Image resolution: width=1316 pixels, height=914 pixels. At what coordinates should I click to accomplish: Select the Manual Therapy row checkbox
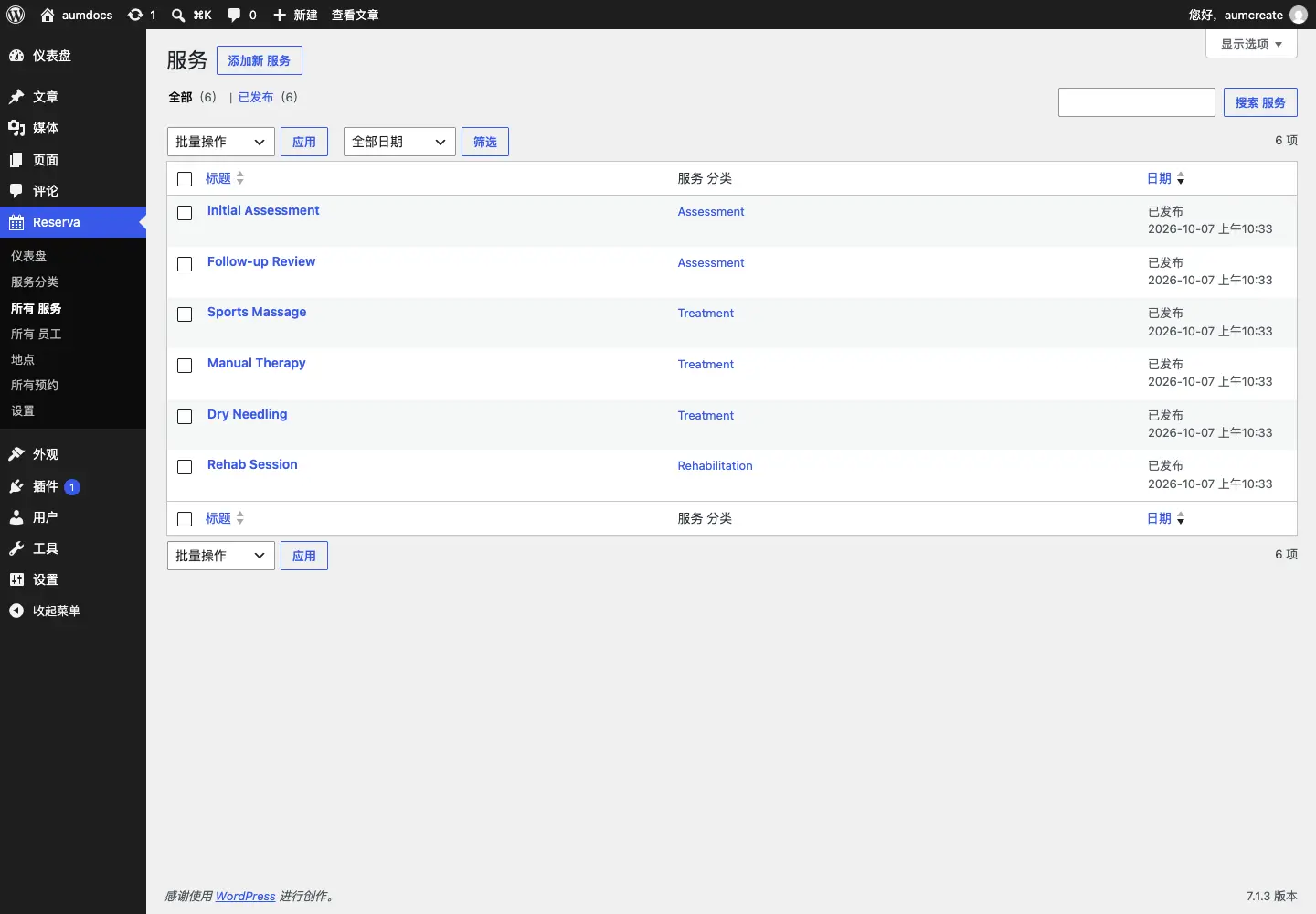pyautogui.click(x=185, y=366)
